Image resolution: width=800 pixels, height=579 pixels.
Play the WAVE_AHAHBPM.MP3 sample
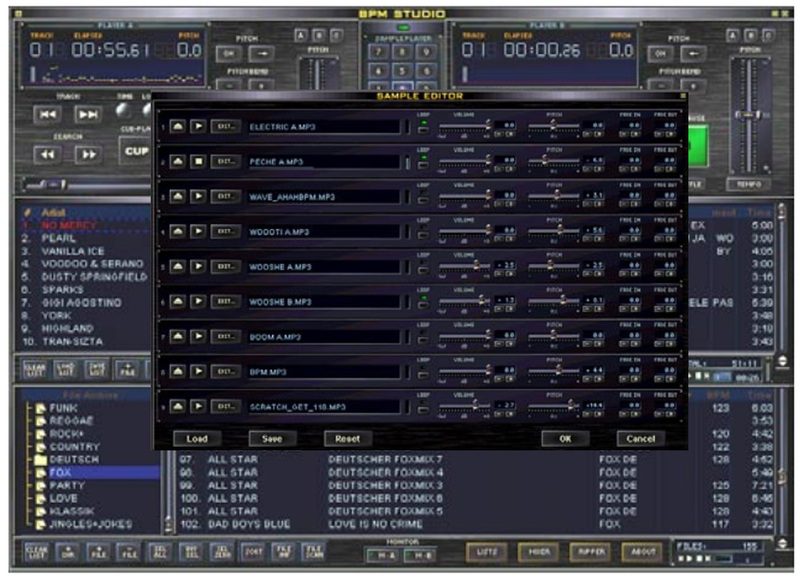(198, 196)
